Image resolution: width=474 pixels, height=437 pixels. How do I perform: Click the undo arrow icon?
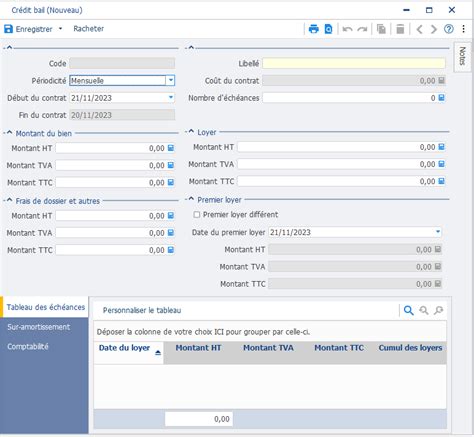point(347,29)
